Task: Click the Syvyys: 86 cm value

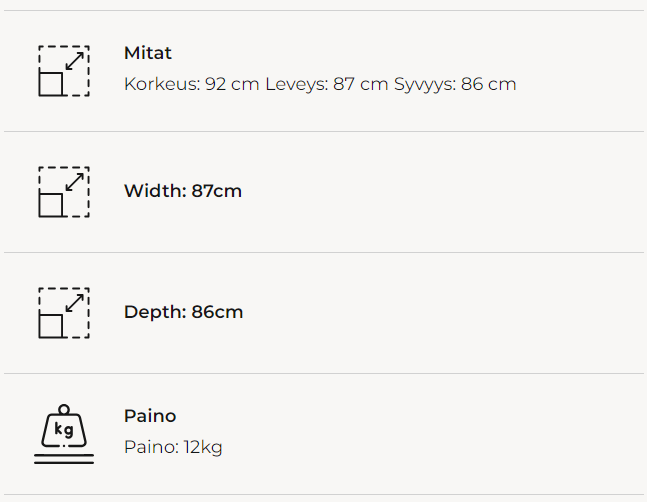Action: tap(455, 84)
